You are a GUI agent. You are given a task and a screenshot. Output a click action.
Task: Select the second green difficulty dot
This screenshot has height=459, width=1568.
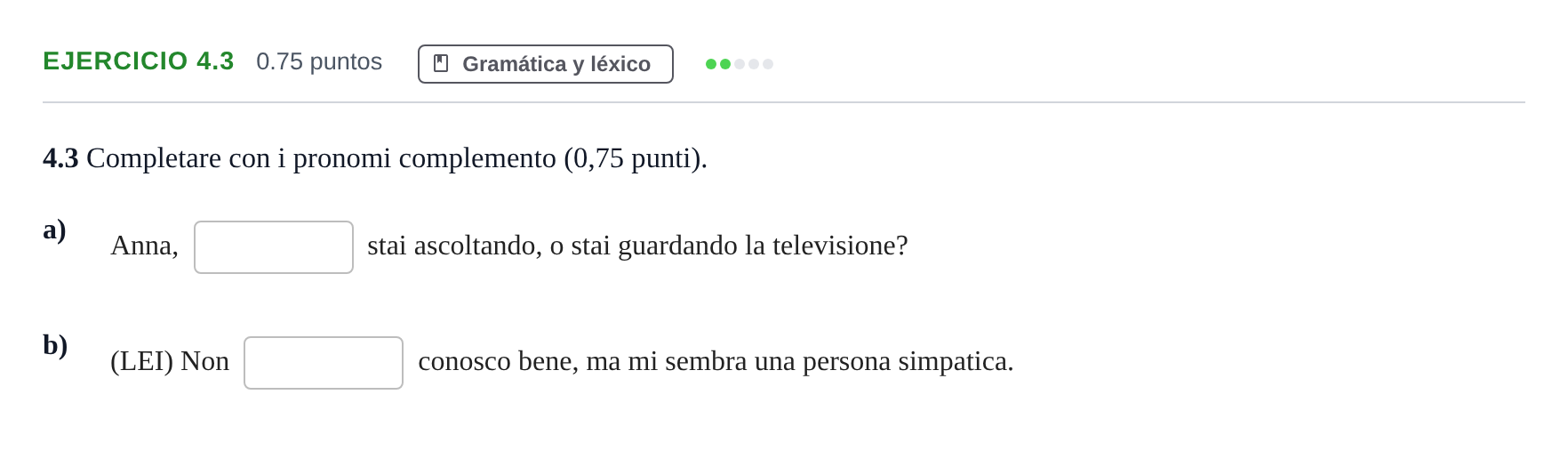[725, 64]
